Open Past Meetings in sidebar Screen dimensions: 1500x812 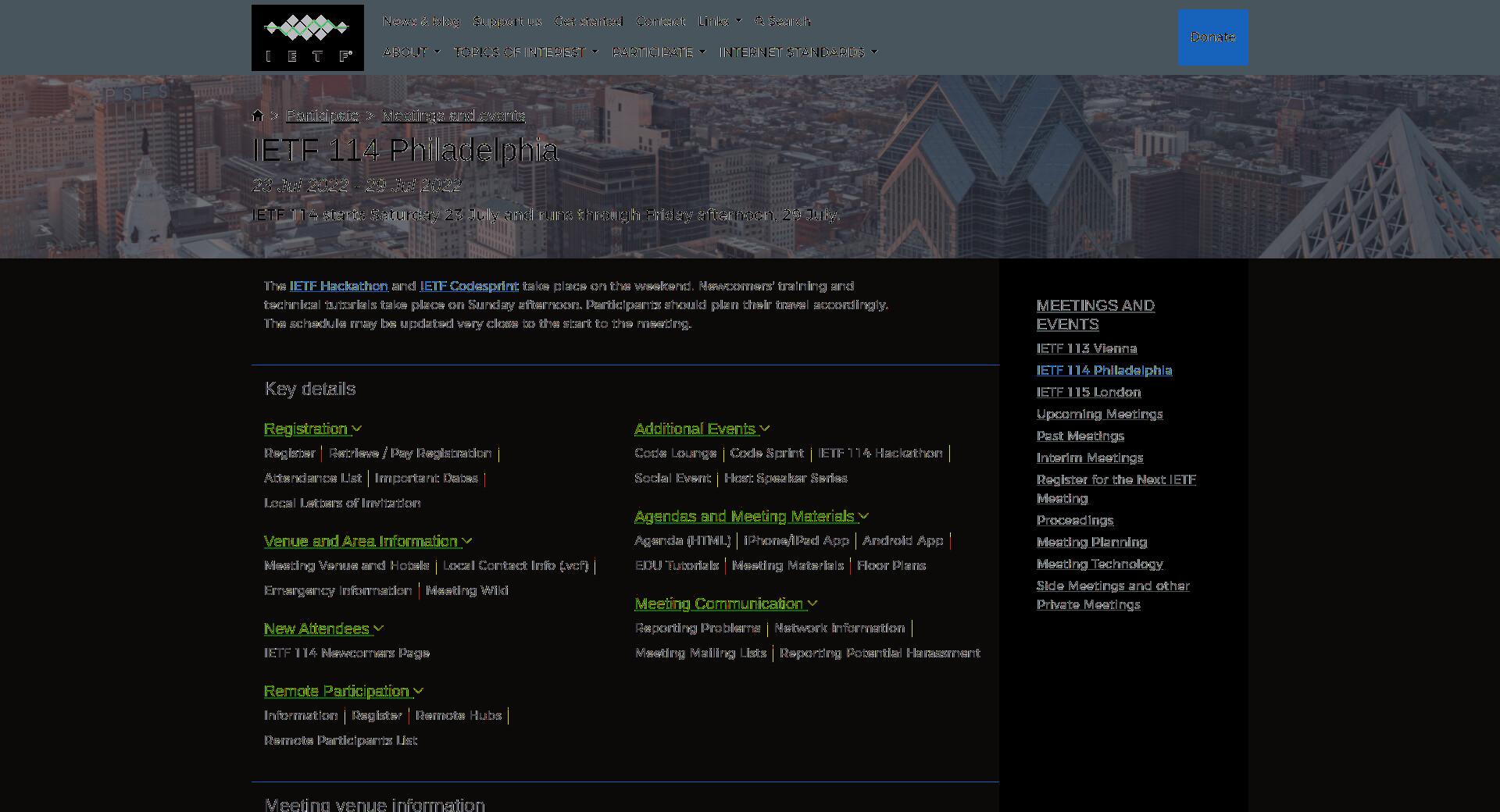1080,436
